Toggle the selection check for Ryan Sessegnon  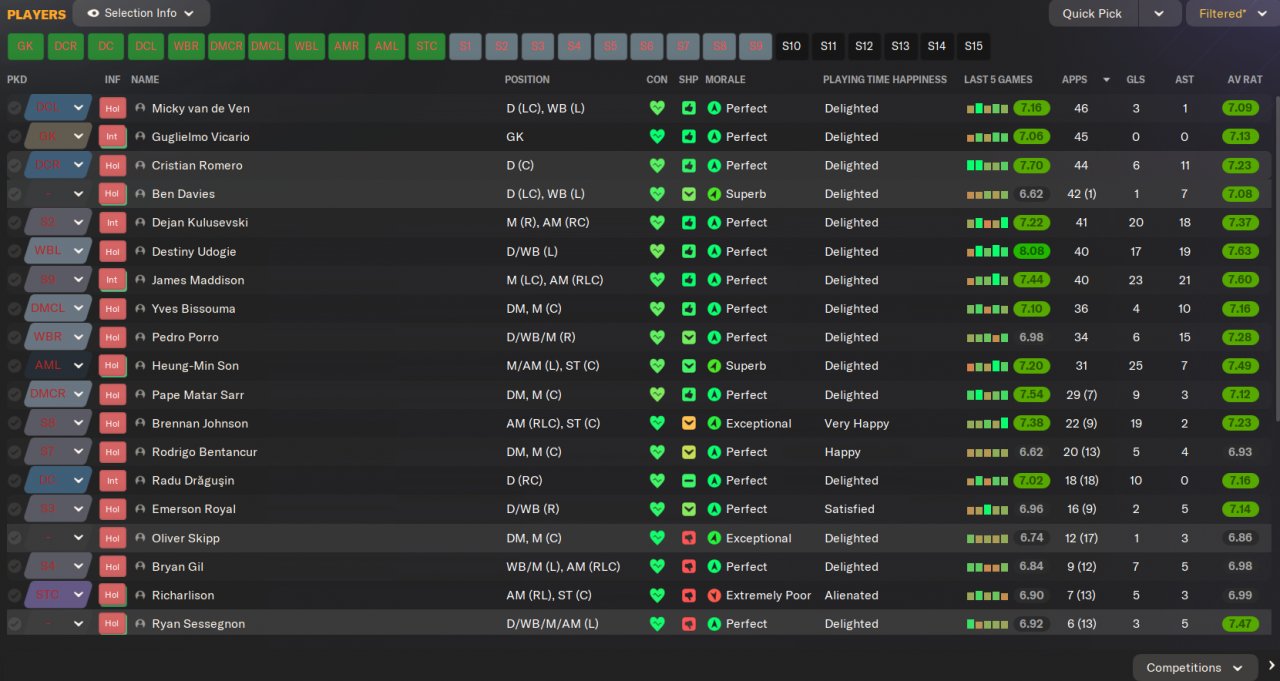[14, 624]
